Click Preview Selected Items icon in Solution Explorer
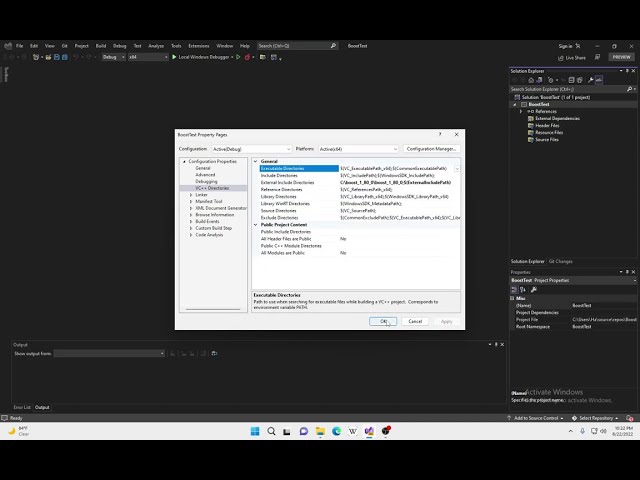 599,80
